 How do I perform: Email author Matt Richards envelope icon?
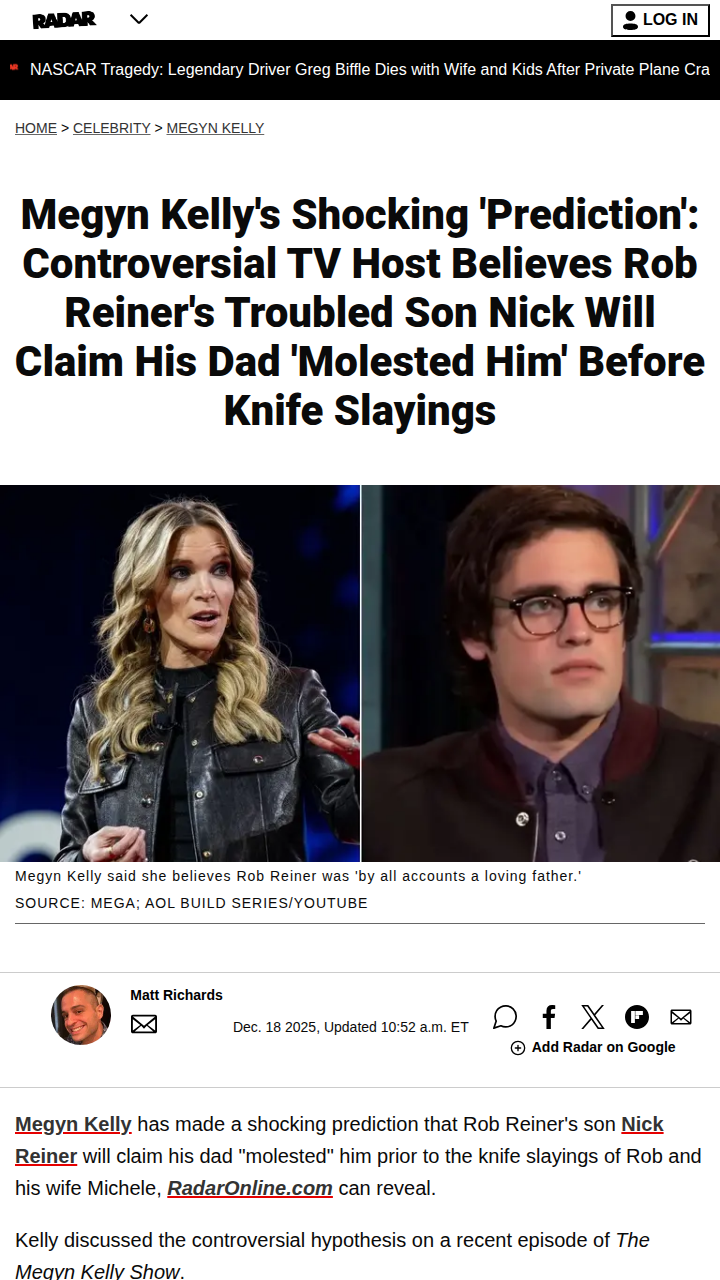(144, 1024)
